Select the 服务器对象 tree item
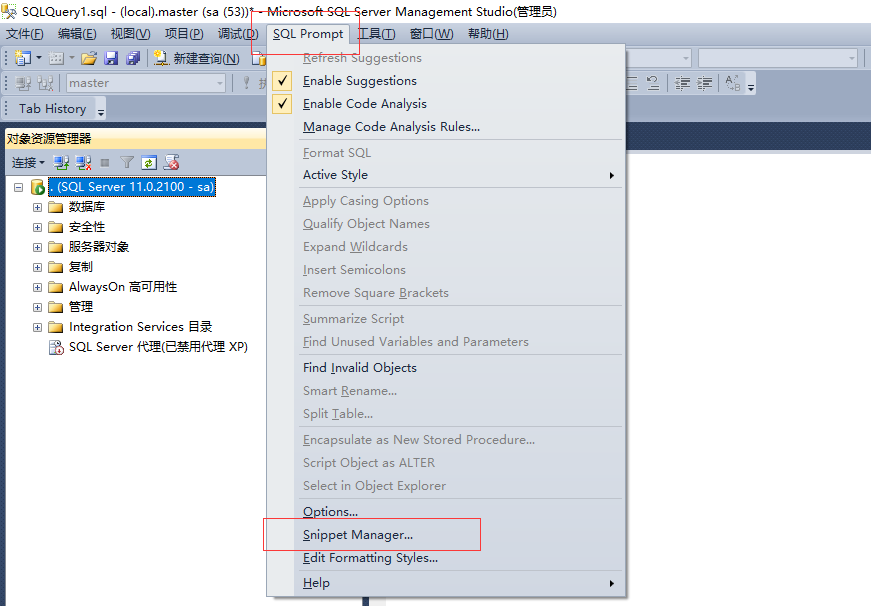Image resolution: width=871 pixels, height=606 pixels. (99, 247)
